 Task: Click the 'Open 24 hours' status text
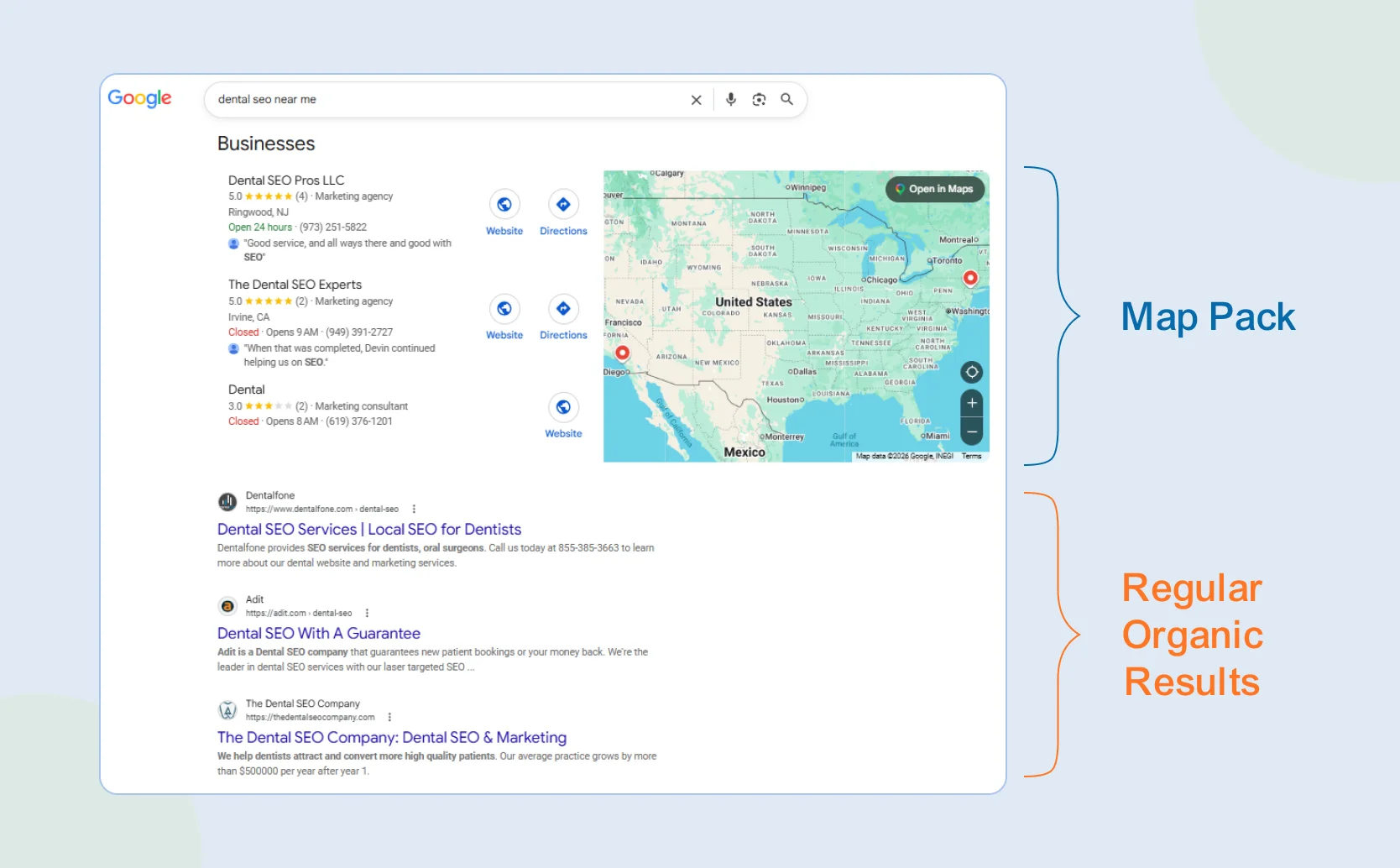[x=260, y=227]
